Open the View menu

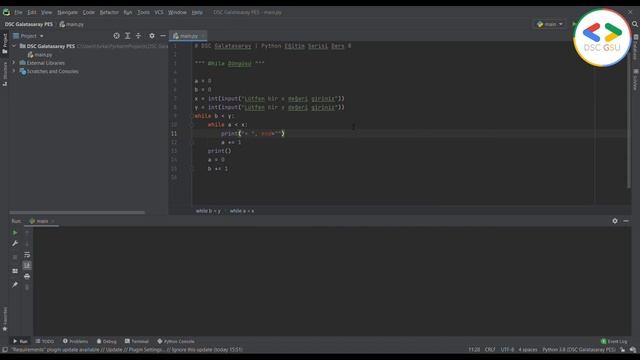coord(47,12)
